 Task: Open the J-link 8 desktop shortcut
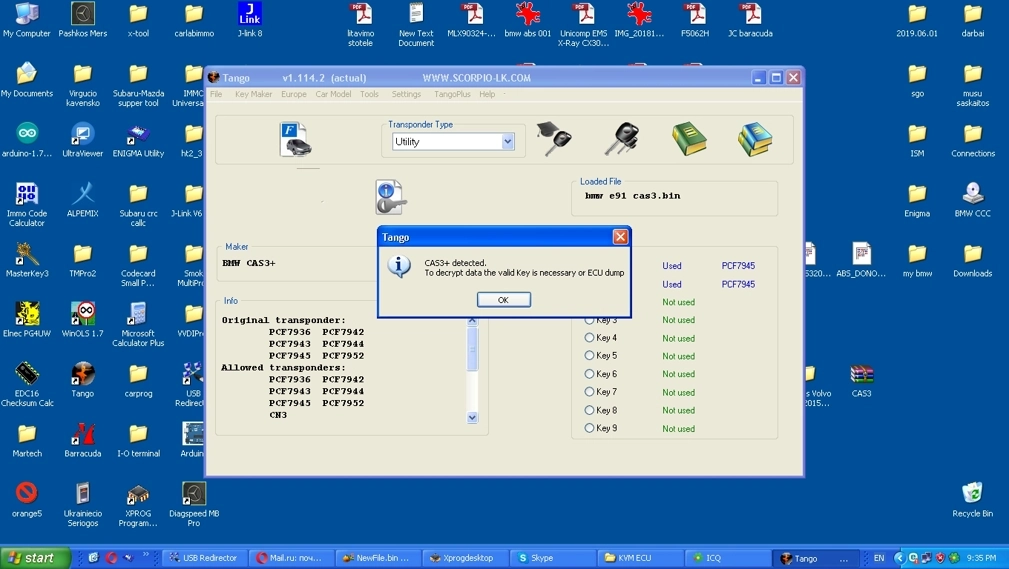[250, 20]
